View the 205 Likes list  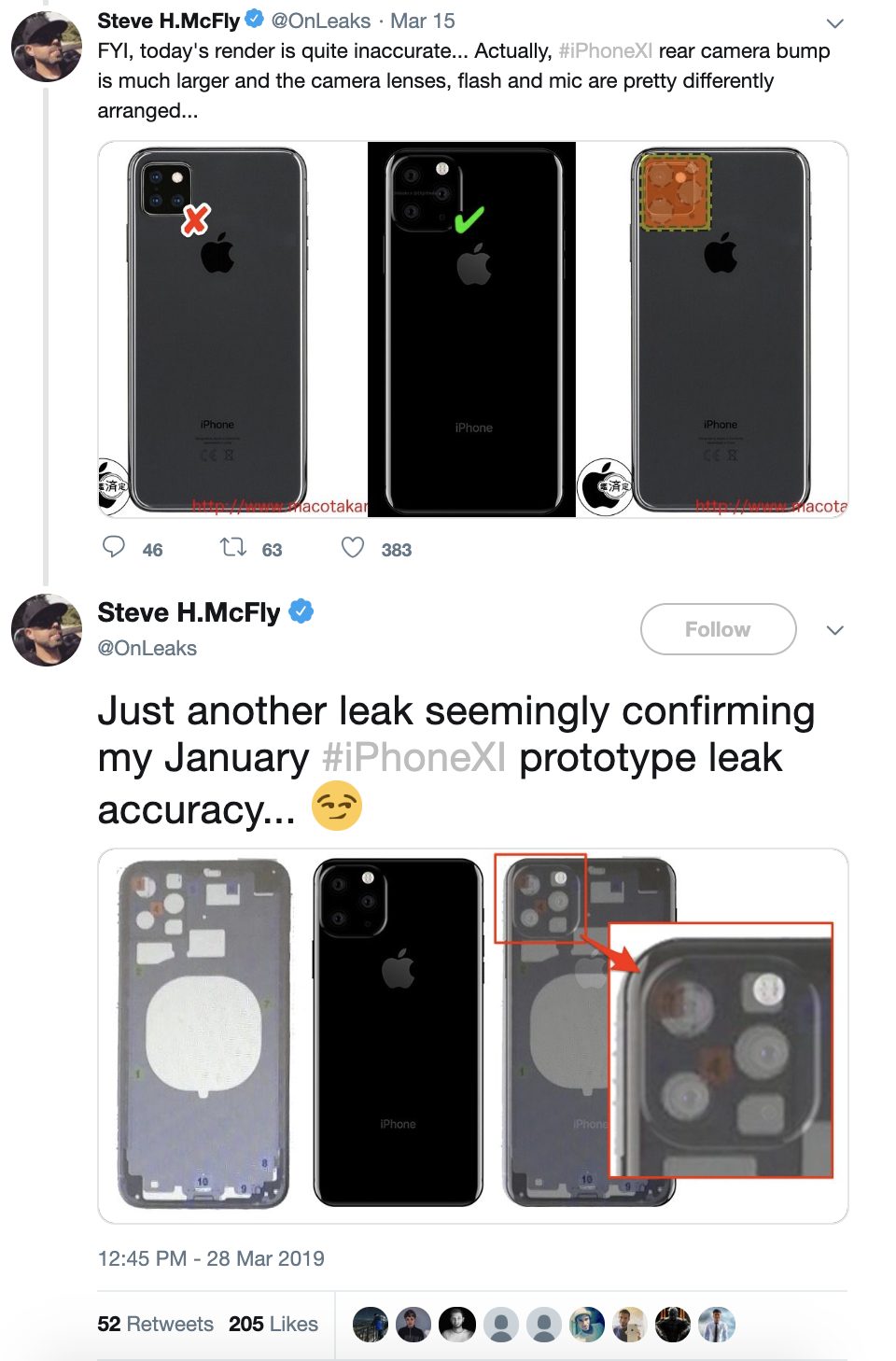click(x=273, y=1324)
